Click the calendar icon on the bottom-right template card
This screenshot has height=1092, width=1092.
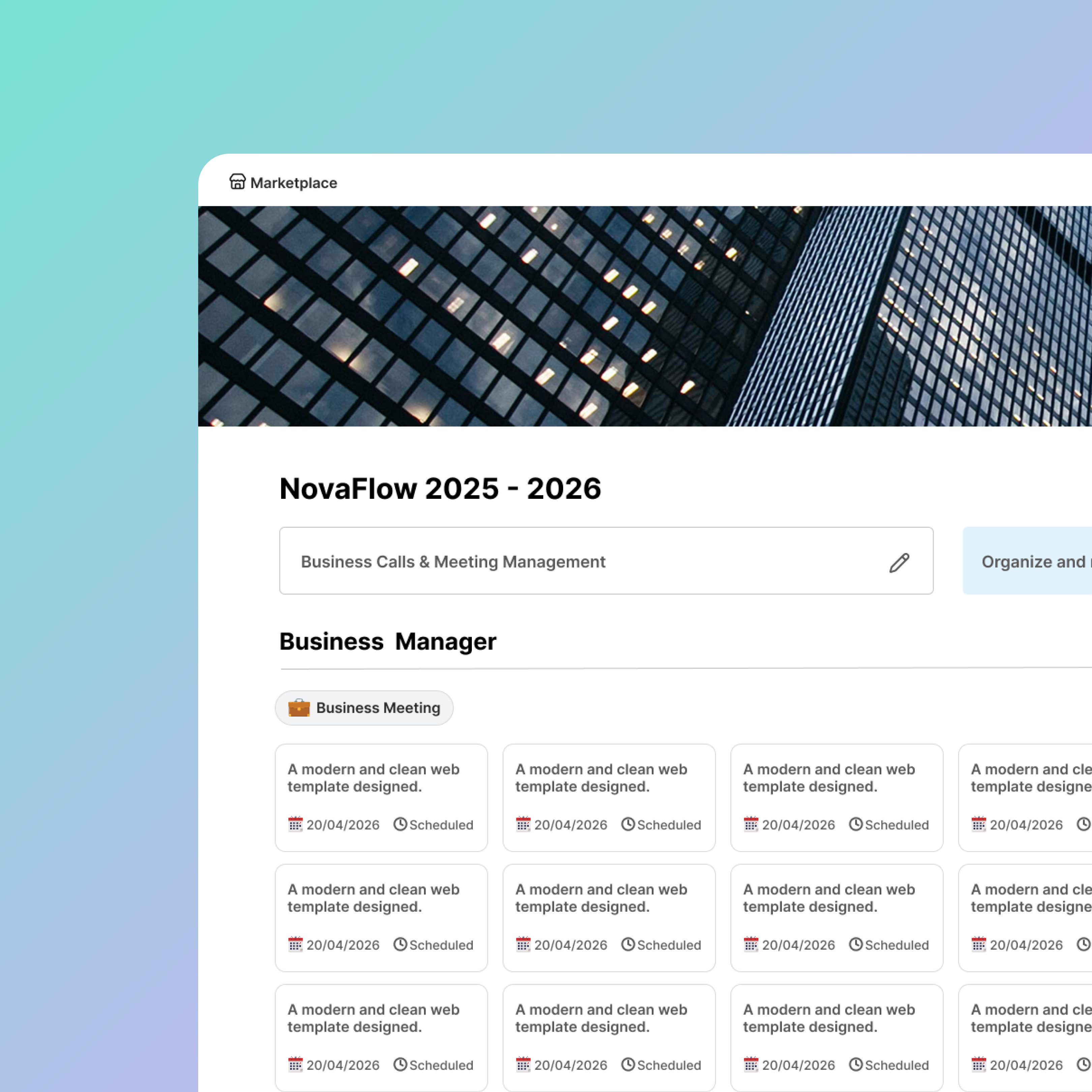979,1065
